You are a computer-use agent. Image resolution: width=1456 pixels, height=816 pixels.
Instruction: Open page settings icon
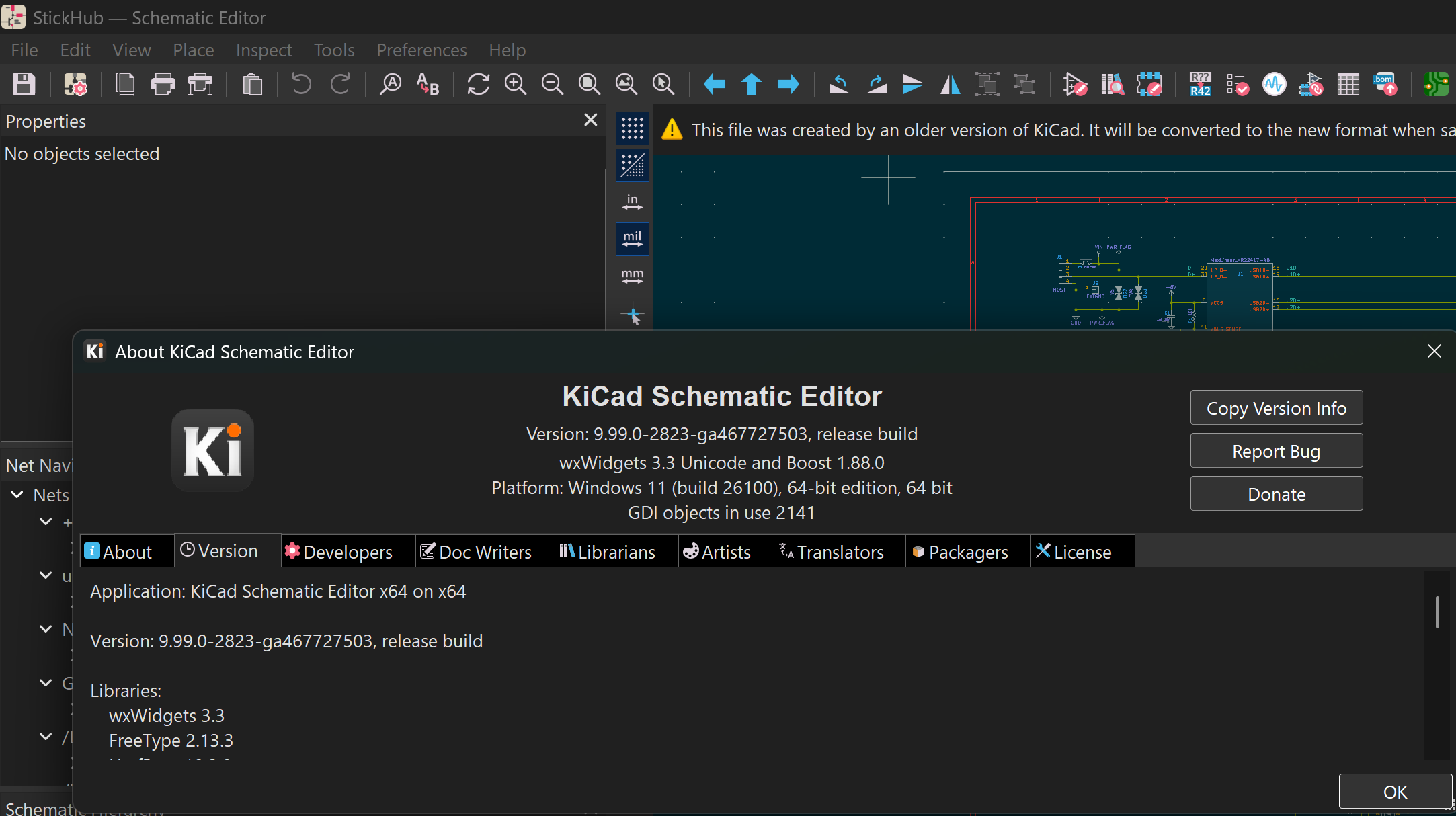coord(126,85)
